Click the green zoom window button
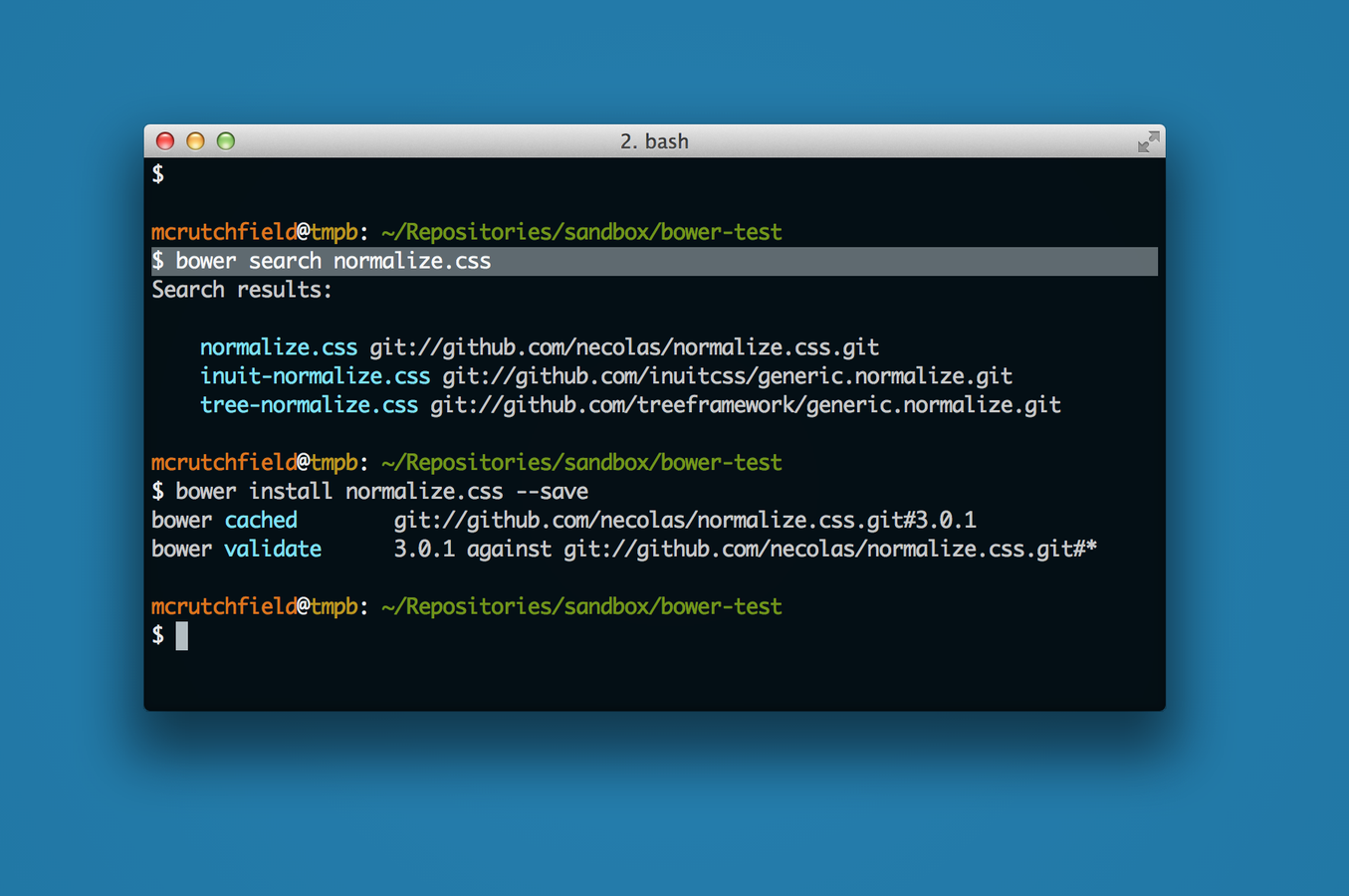 (x=226, y=141)
